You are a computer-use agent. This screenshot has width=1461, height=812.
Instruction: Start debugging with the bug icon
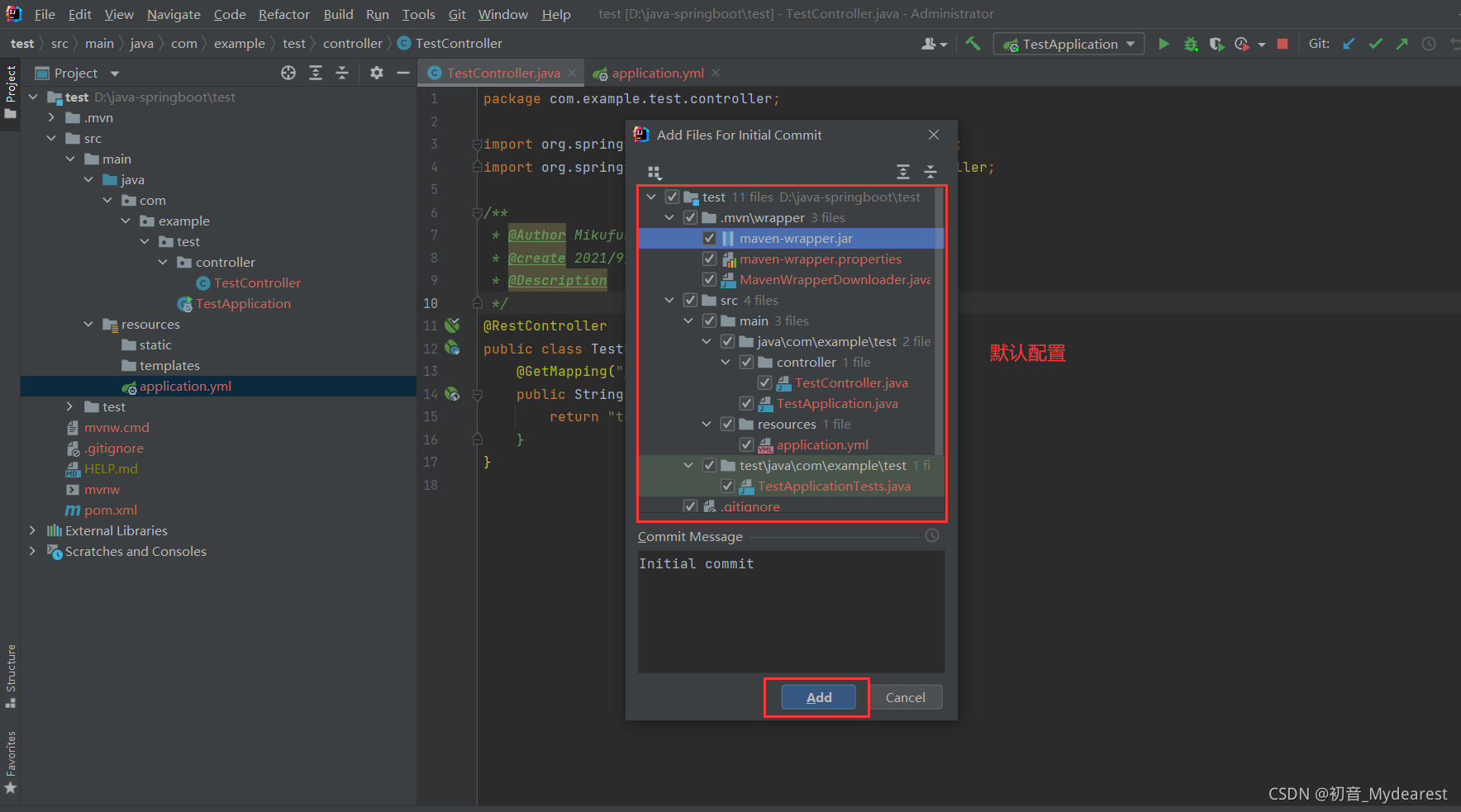pos(1191,44)
